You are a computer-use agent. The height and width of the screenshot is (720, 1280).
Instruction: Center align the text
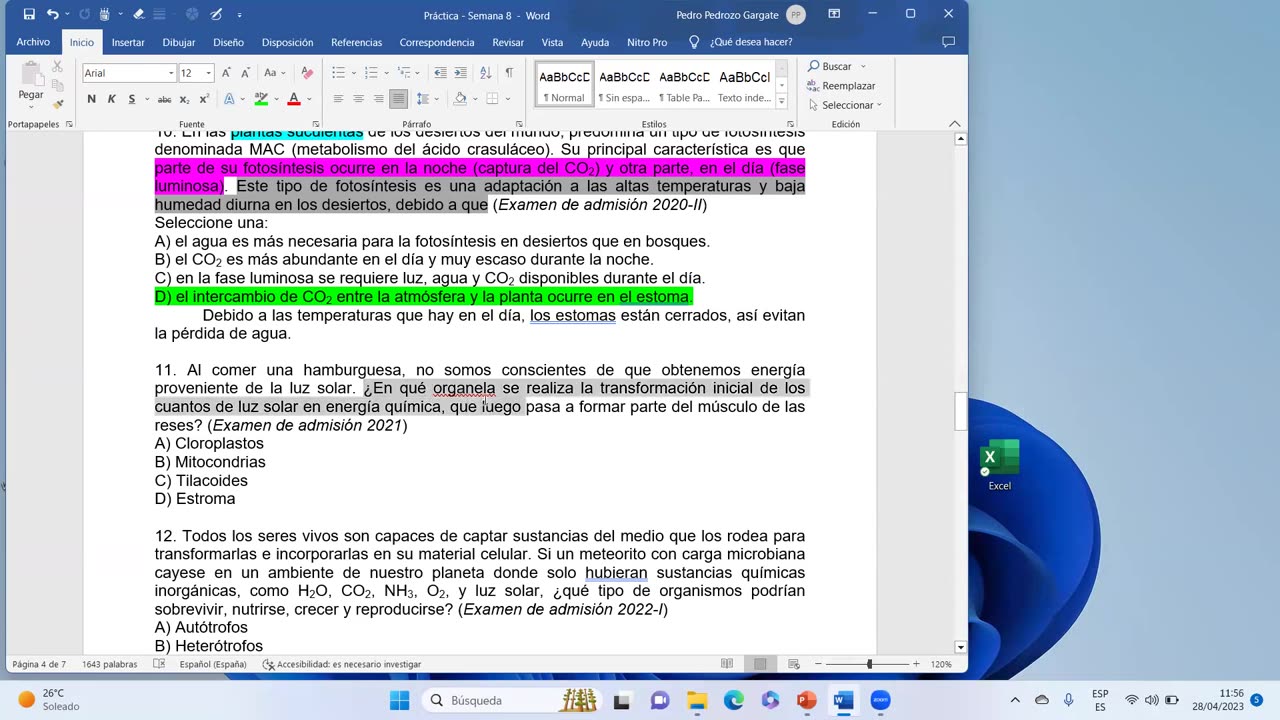click(358, 99)
